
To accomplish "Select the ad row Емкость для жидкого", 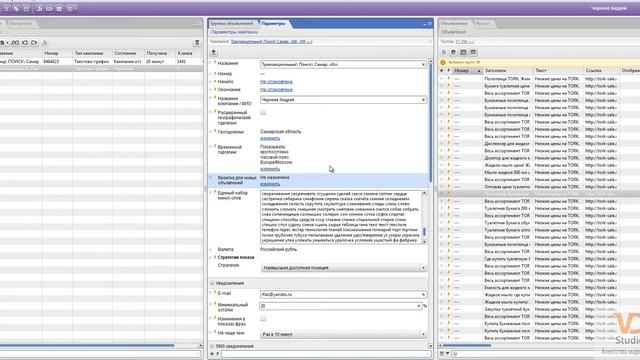I will click(539, 287).
